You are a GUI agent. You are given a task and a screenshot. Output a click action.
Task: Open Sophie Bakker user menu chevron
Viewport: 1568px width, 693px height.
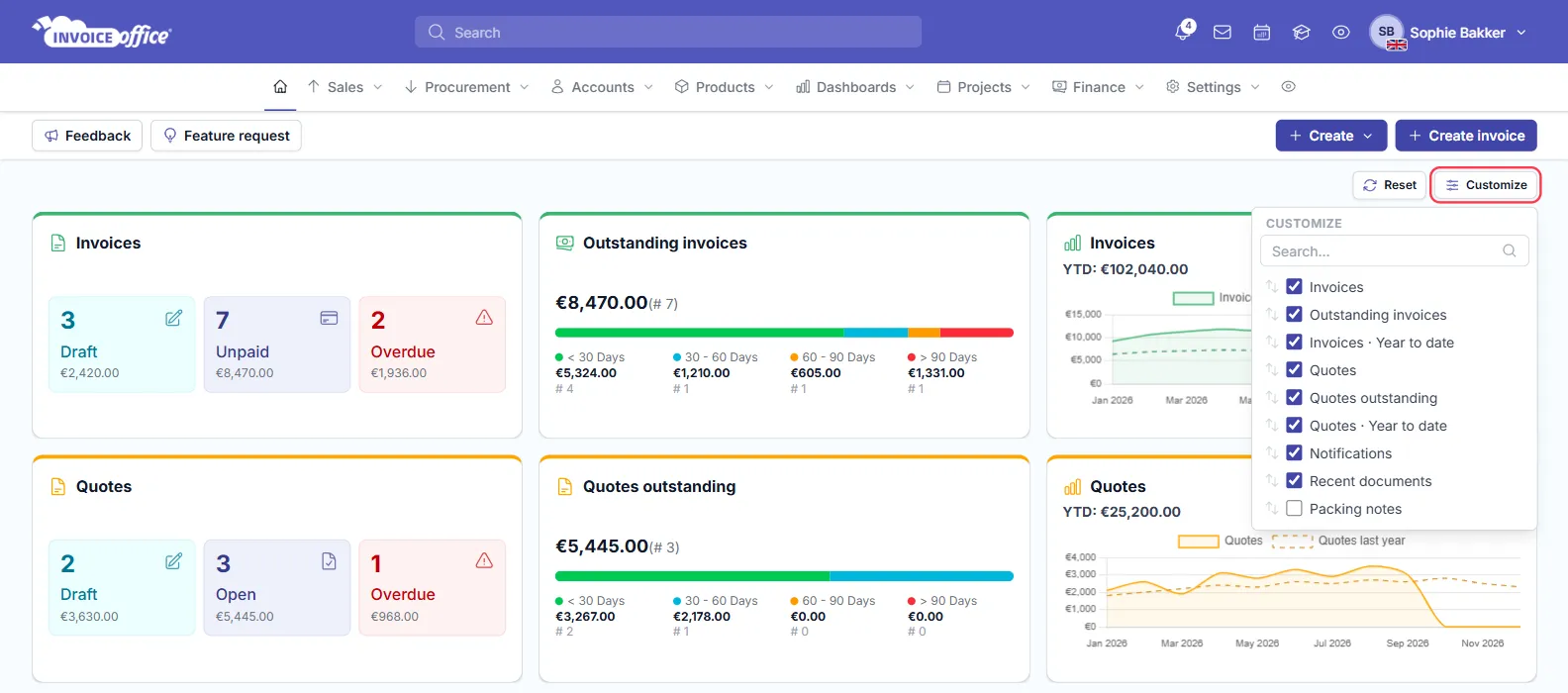coord(1521,33)
